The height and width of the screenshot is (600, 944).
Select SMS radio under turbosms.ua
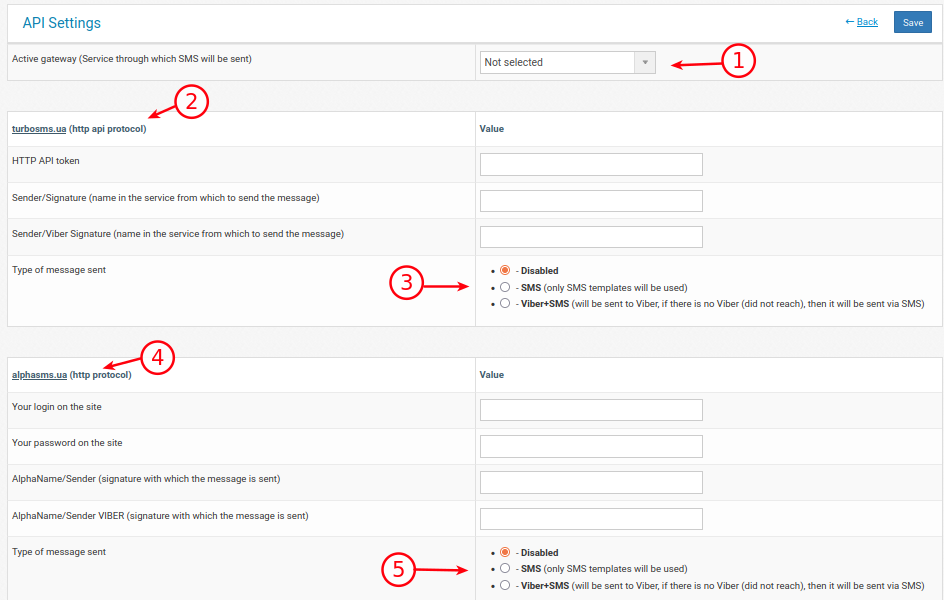(505, 287)
